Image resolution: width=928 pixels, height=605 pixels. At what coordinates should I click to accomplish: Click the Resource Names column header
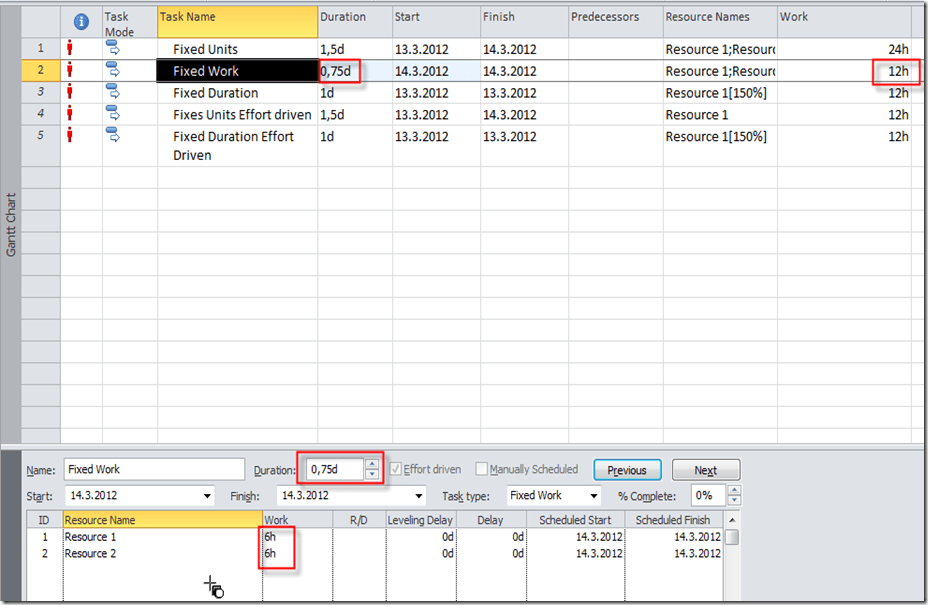(x=720, y=18)
